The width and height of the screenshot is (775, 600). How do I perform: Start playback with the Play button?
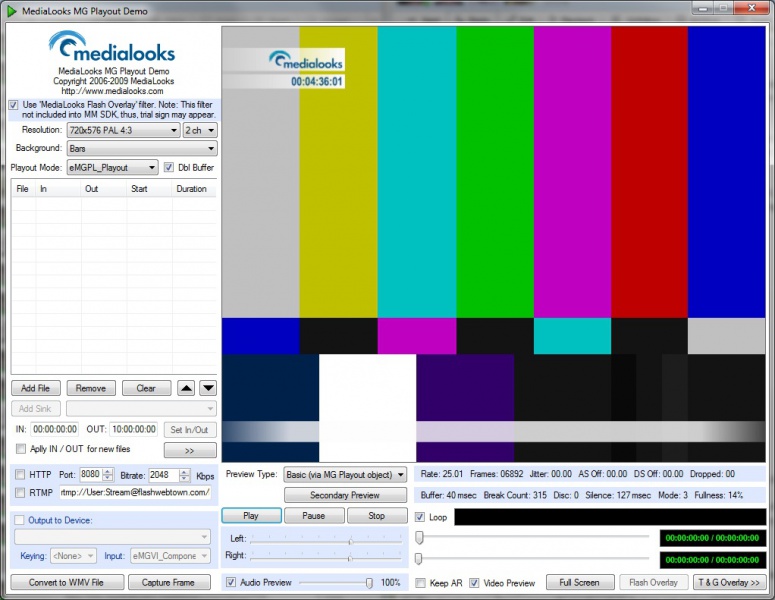tap(251, 515)
